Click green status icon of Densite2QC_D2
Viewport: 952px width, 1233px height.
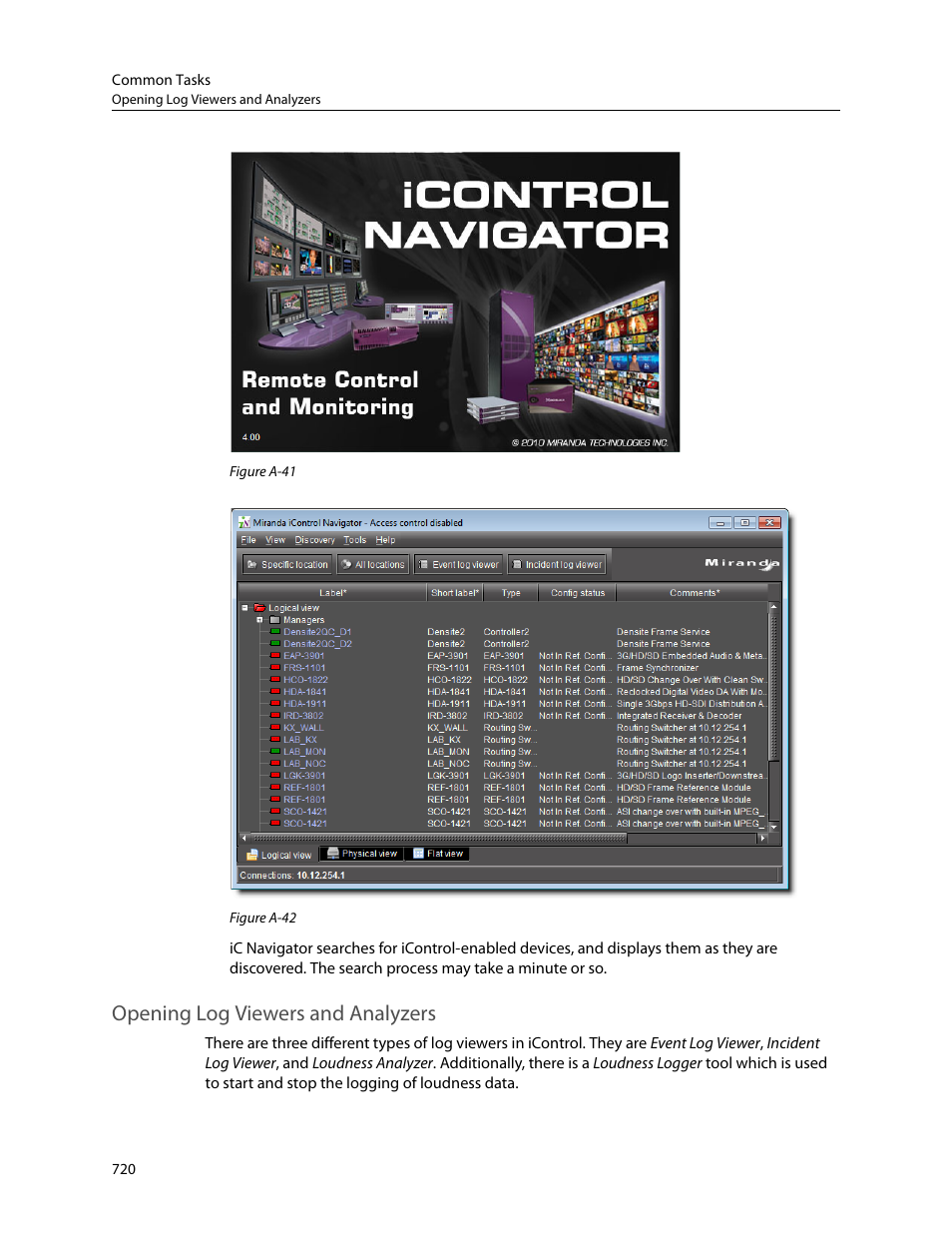click(275, 644)
